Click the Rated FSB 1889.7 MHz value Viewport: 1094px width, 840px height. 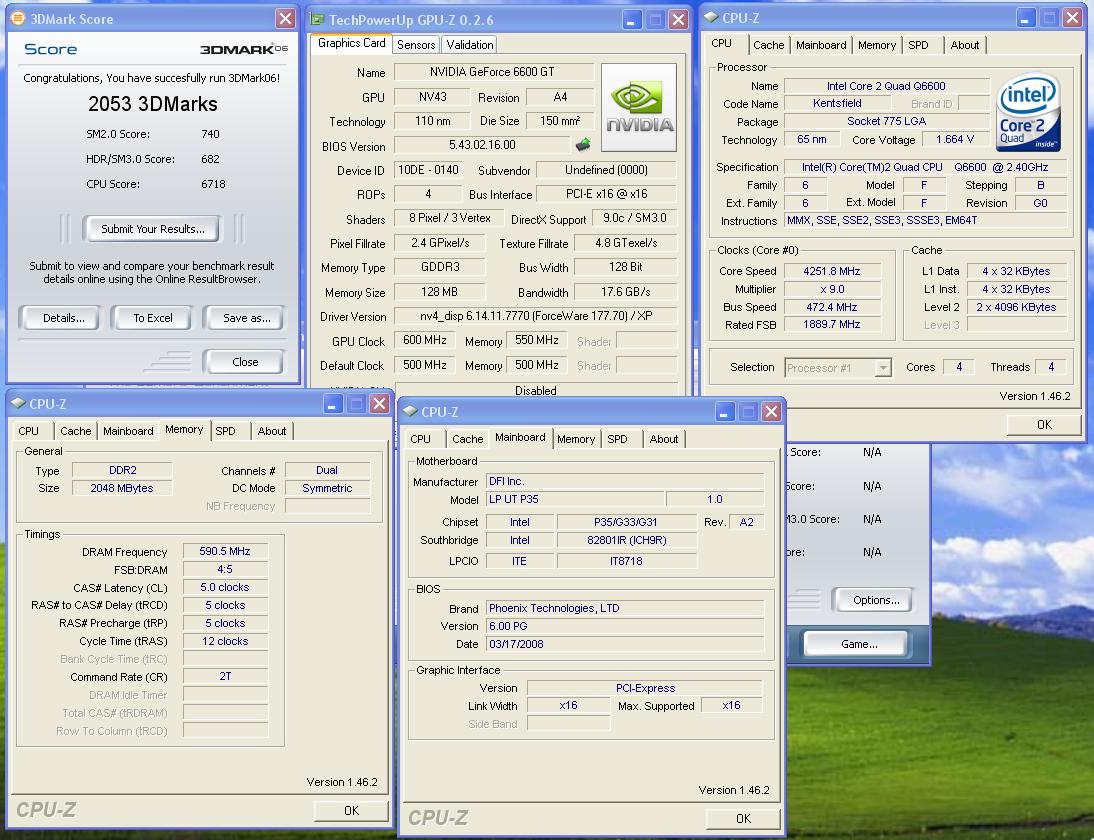832,324
